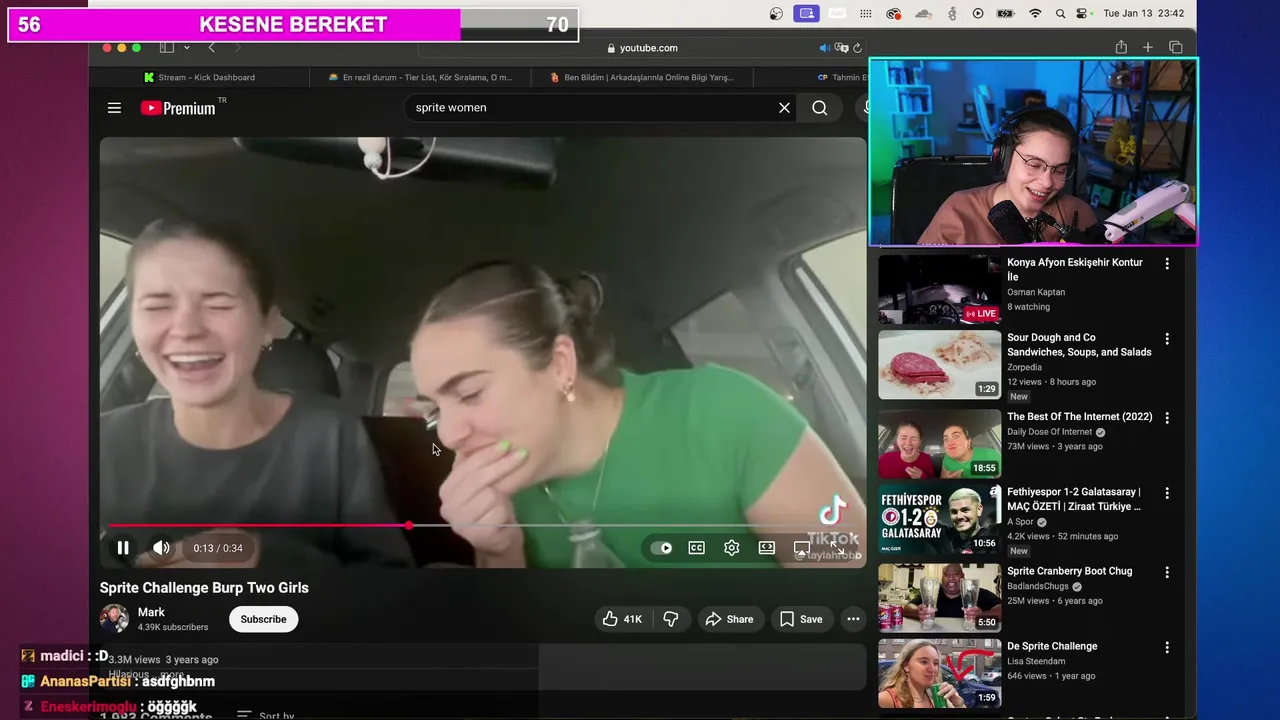This screenshot has width=1280, height=720.
Task: Open Konya Afyon Eskişehir live video thumbnail
Action: (939, 289)
